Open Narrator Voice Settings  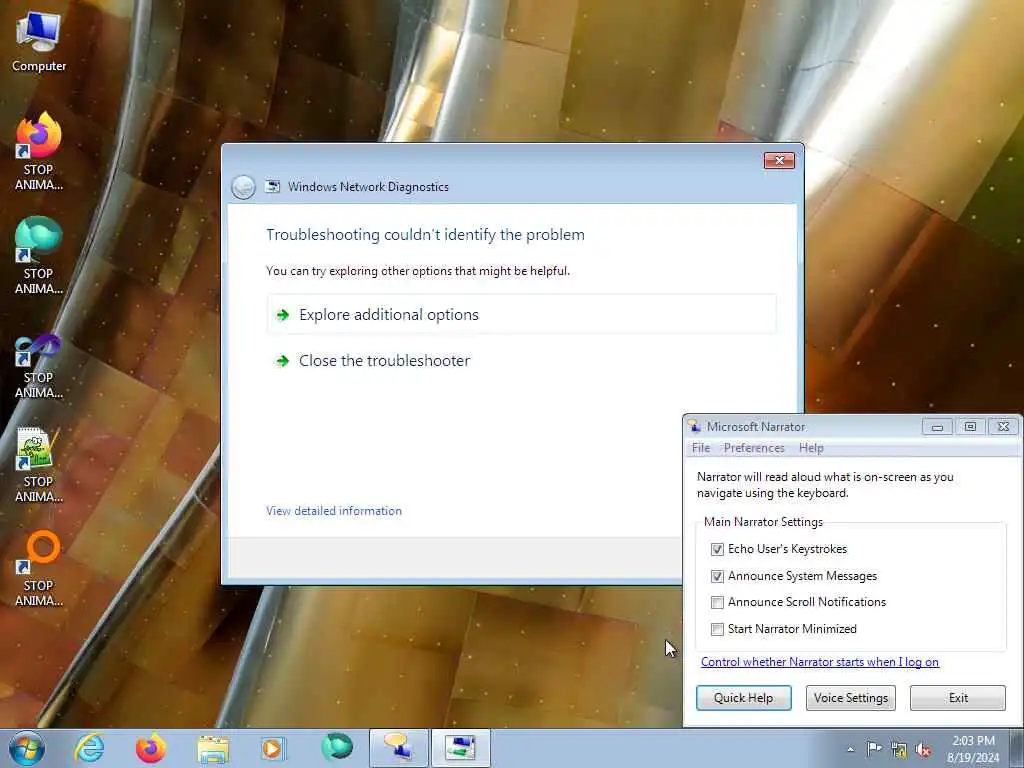(850, 697)
